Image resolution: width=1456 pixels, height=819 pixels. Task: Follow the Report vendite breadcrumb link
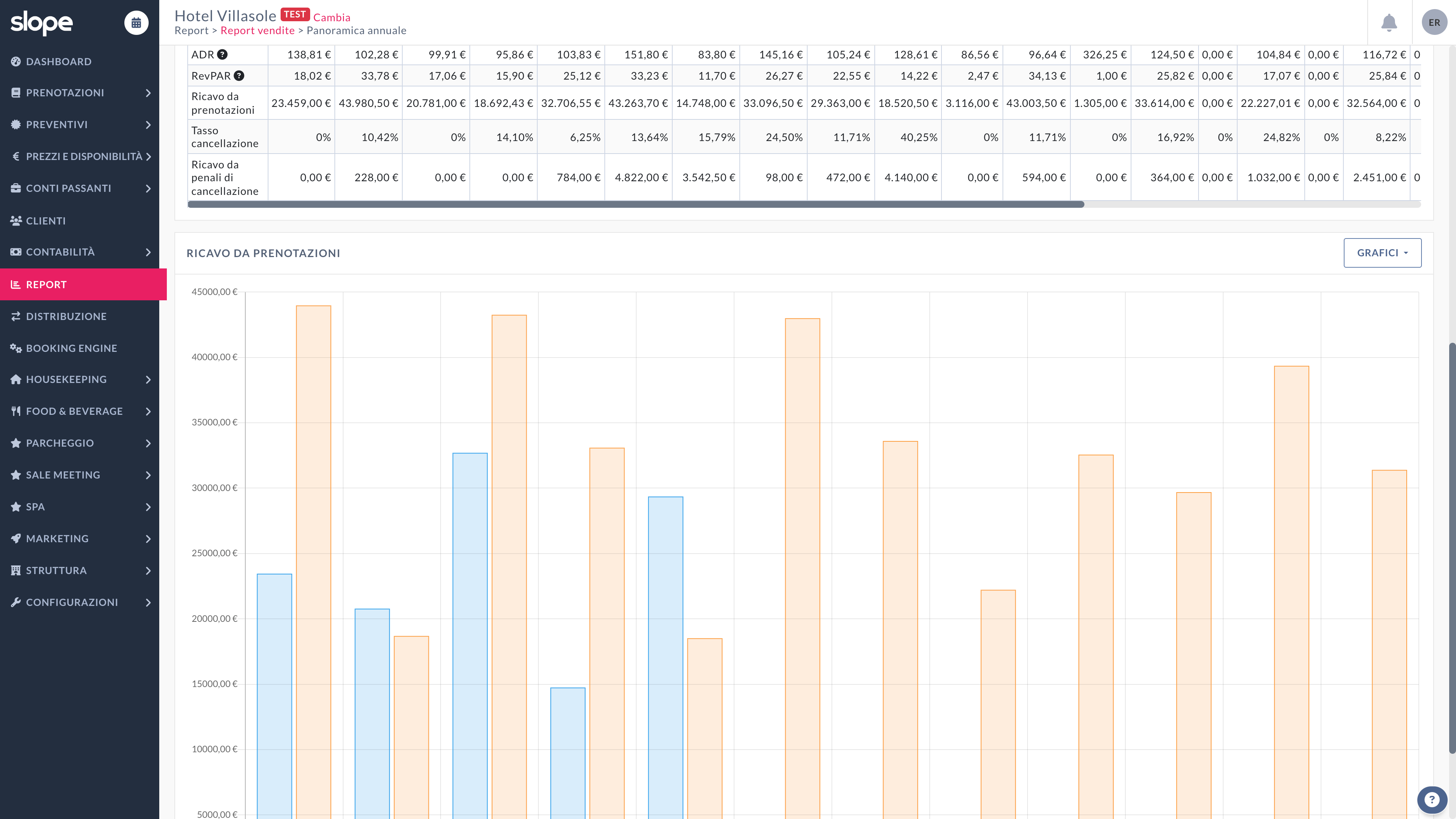click(257, 30)
